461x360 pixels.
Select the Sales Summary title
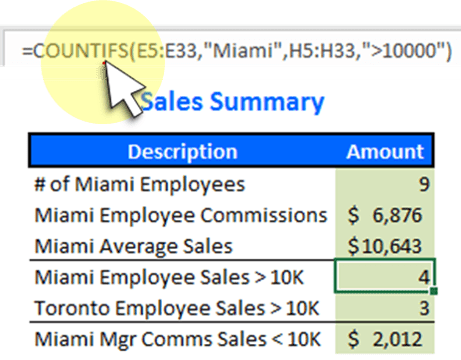233,102
